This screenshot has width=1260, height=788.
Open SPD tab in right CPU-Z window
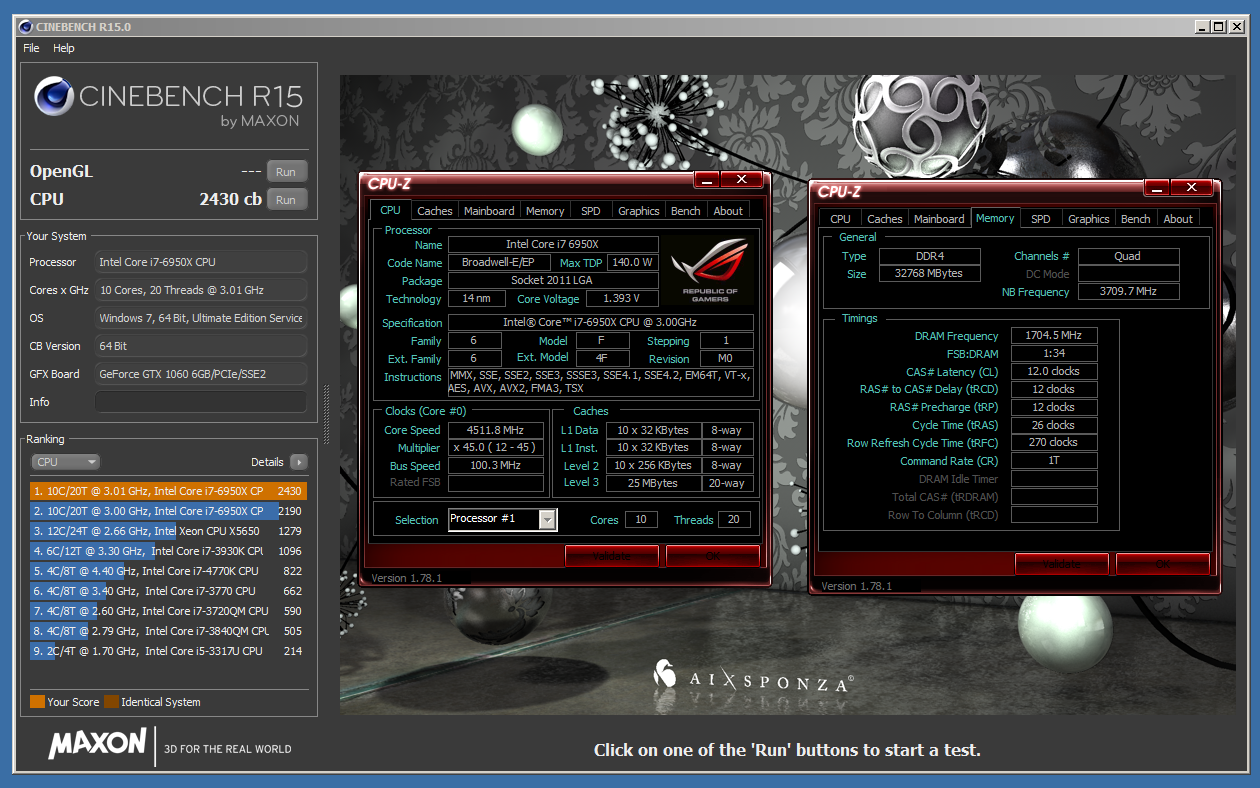tap(1041, 219)
